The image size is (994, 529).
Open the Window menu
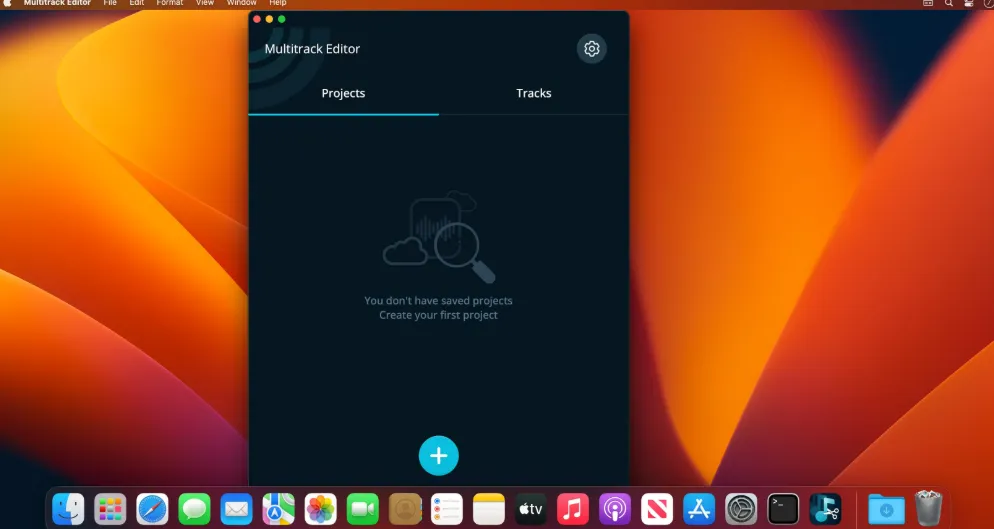click(x=242, y=3)
